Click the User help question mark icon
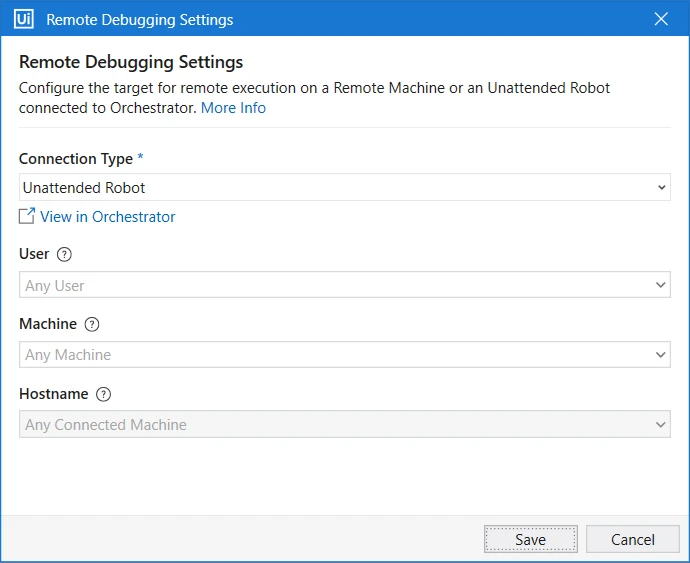The image size is (690, 563). [64, 254]
